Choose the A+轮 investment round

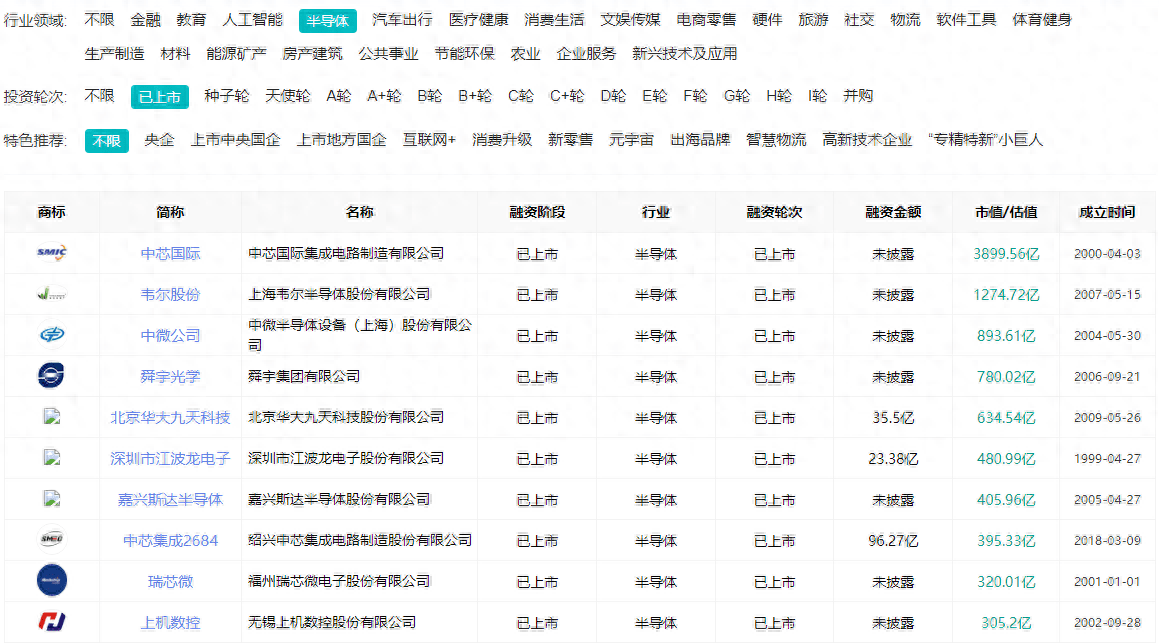(x=384, y=96)
